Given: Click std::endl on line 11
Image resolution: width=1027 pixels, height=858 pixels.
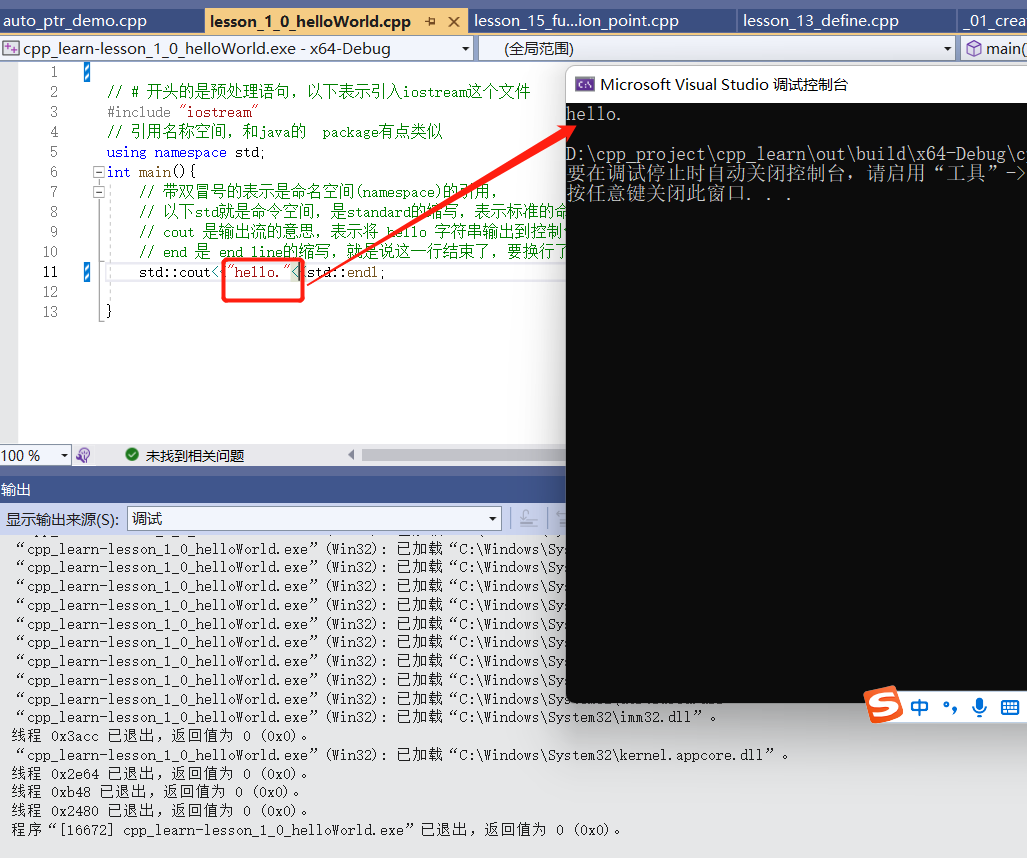Looking at the screenshot, I should [x=343, y=272].
